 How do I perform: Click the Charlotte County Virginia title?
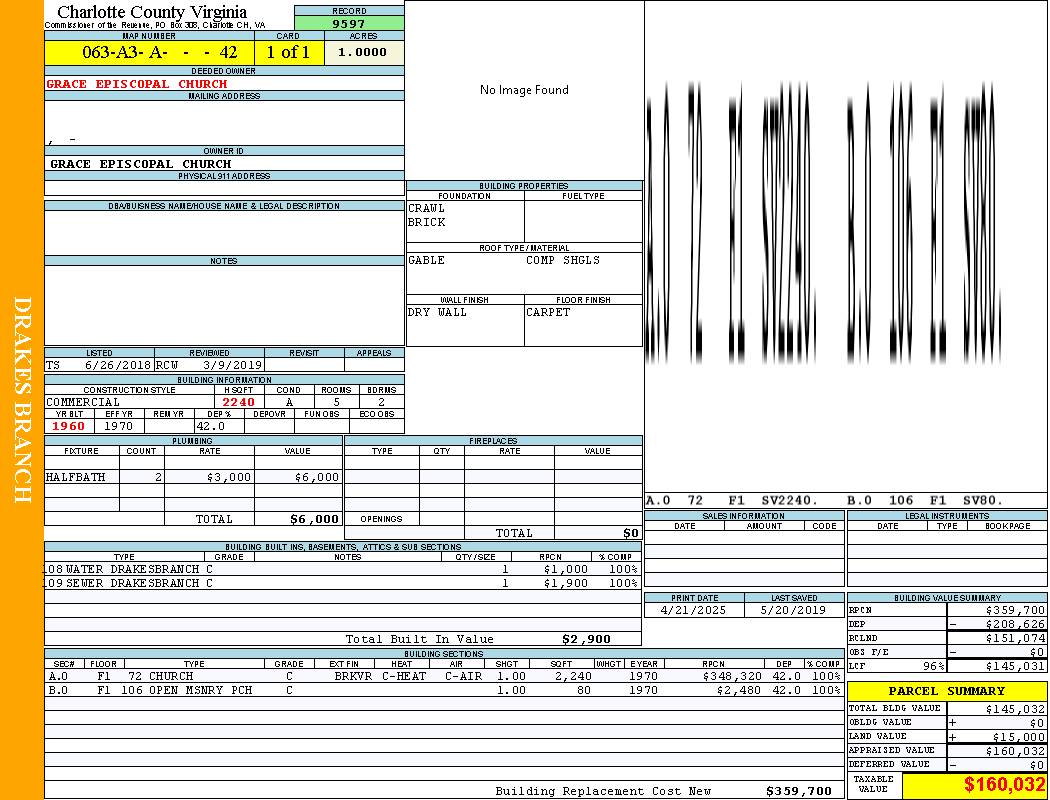(152, 12)
